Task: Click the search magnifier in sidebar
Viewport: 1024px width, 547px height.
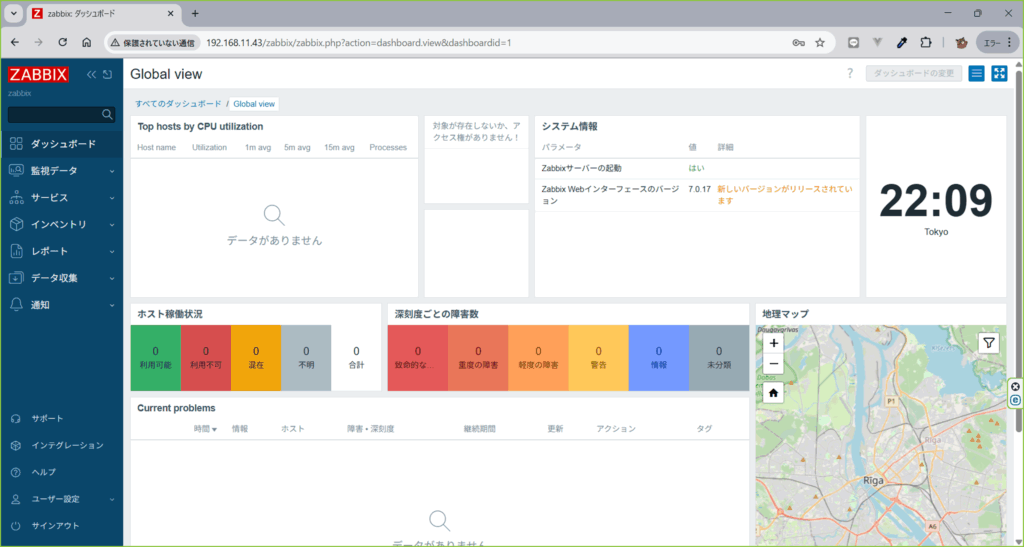Action: click(107, 114)
